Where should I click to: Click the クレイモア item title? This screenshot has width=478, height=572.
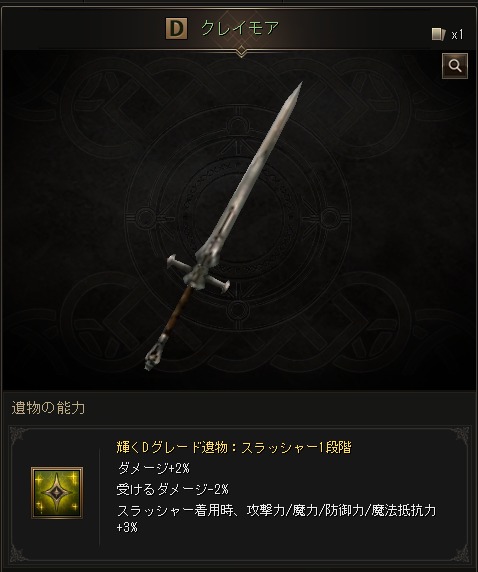coord(240,28)
